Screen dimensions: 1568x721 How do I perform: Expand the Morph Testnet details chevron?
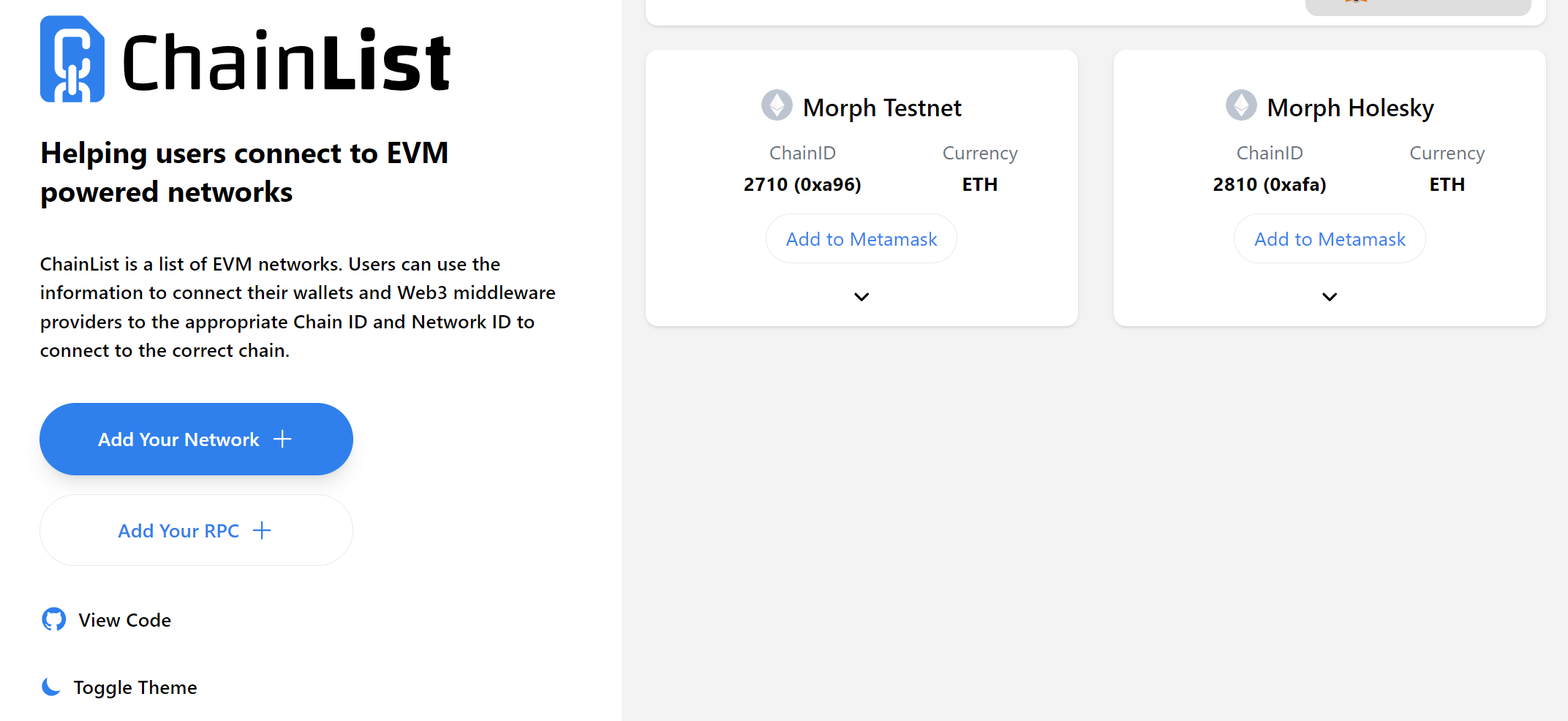click(x=862, y=296)
